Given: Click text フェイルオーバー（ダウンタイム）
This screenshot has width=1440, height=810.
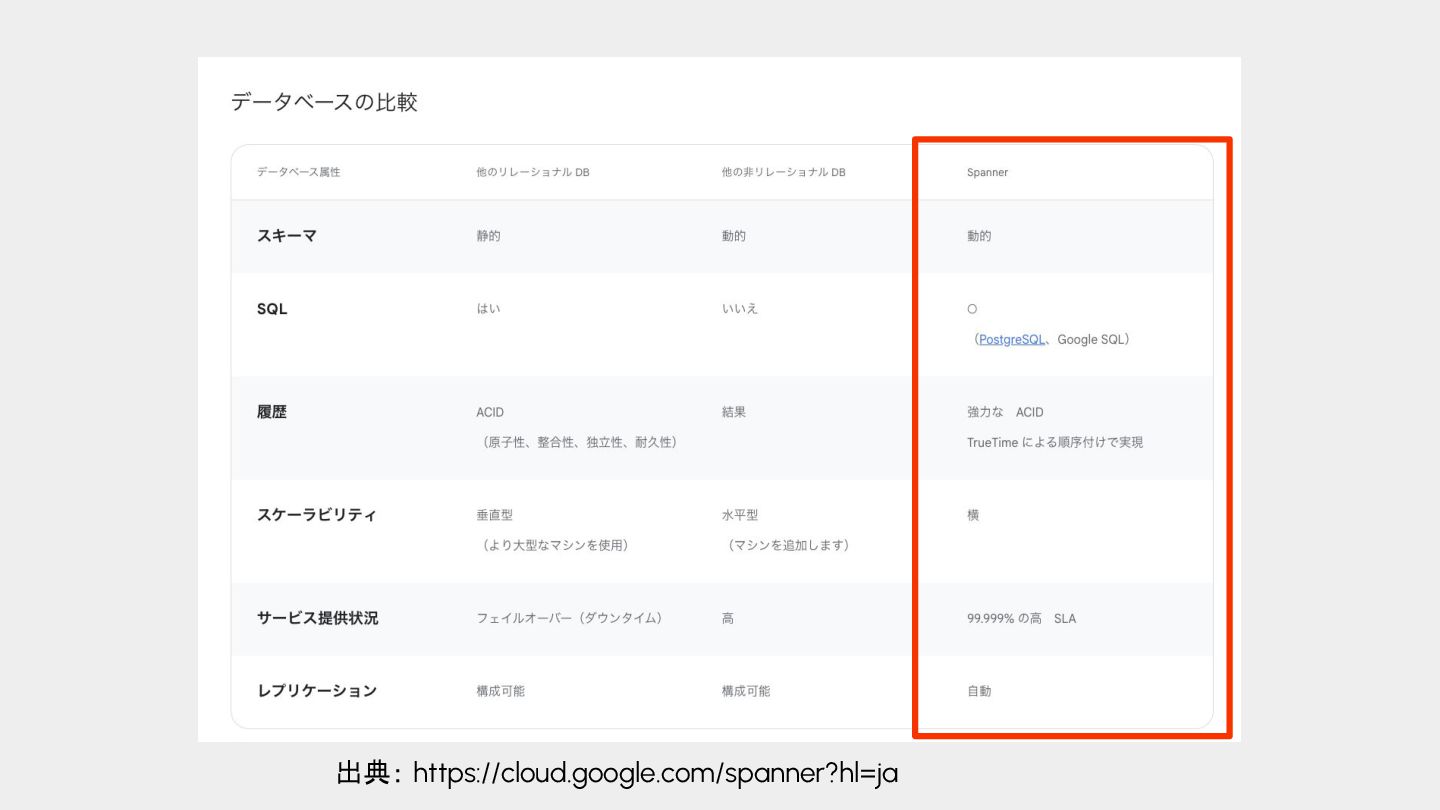Looking at the screenshot, I should point(572,618).
